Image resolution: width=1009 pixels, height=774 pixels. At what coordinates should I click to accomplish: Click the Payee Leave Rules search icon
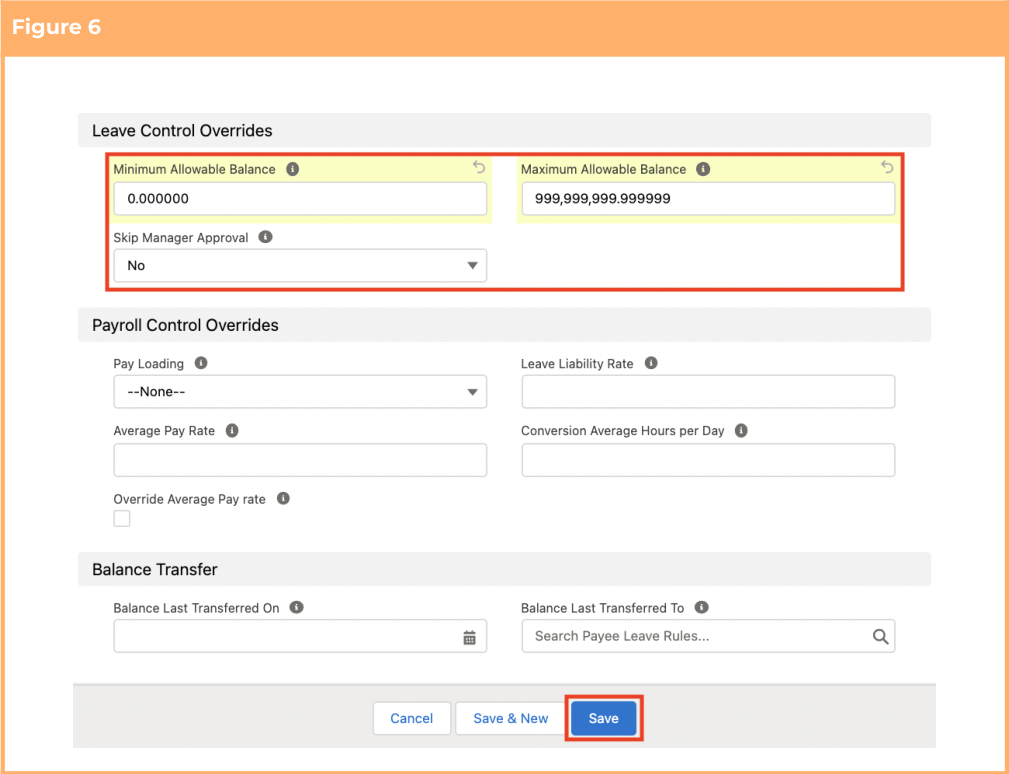pyautogui.click(x=880, y=636)
